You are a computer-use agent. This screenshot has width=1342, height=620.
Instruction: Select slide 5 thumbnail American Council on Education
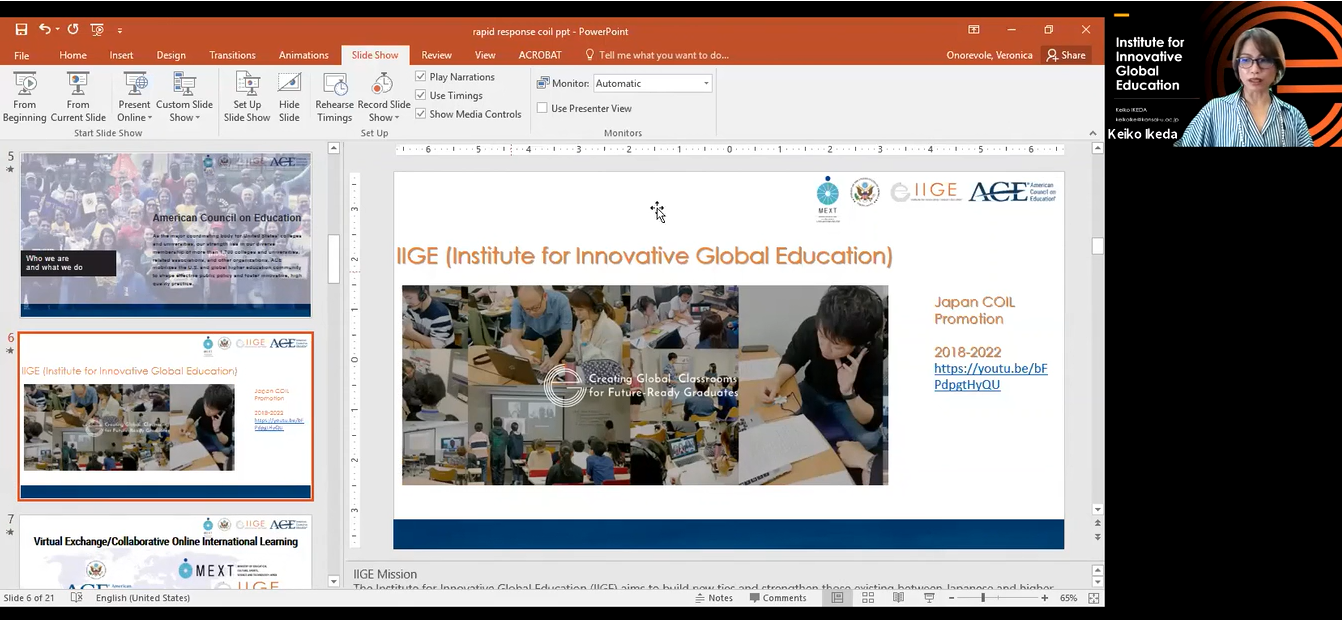[x=165, y=234]
